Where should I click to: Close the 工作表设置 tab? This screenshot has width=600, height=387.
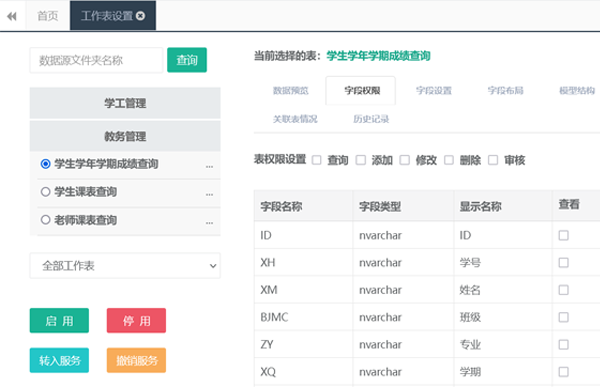point(141,16)
